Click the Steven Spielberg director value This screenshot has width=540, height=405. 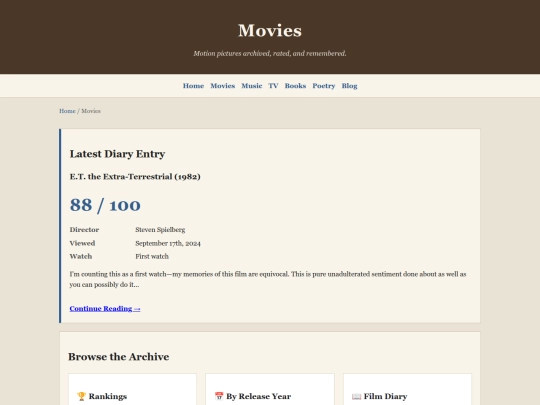tap(160, 230)
